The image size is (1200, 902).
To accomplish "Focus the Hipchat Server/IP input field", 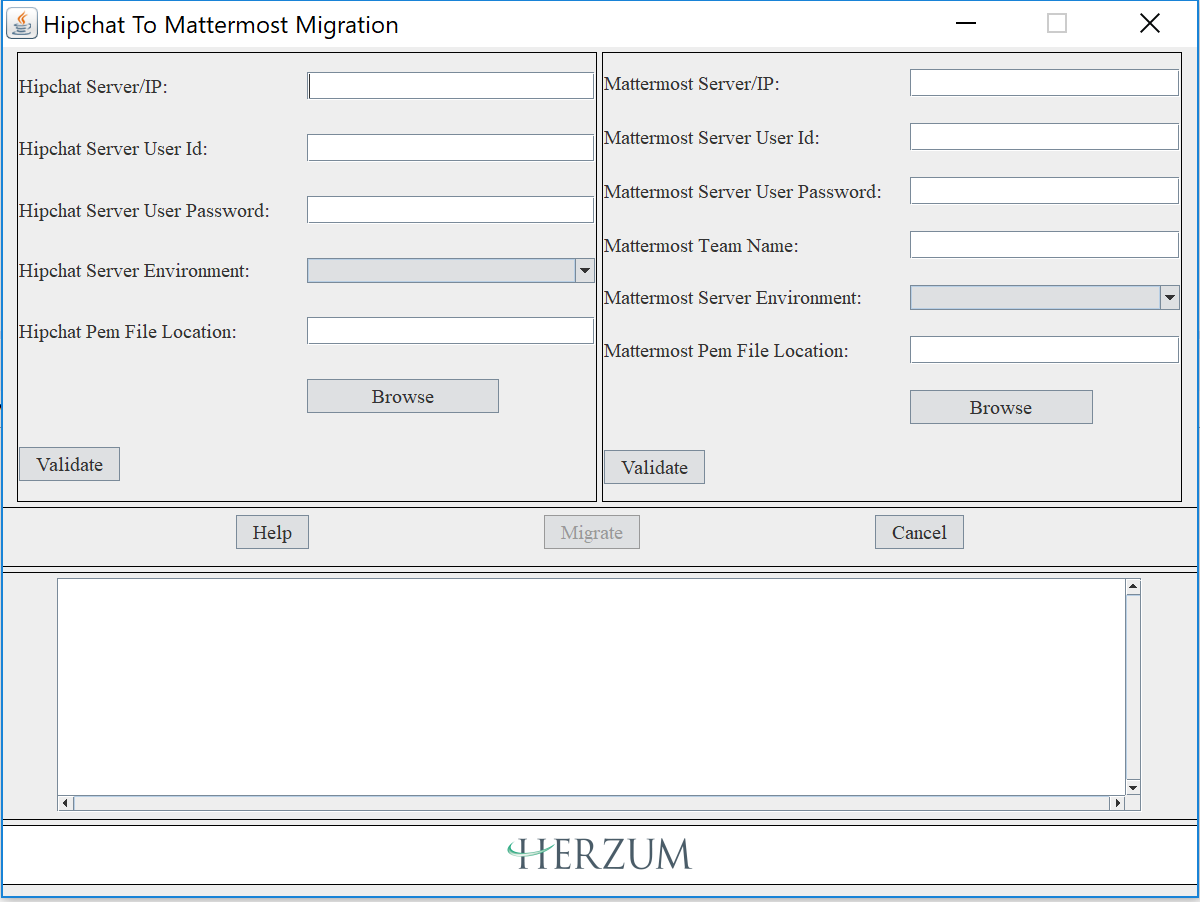I will click(450, 86).
